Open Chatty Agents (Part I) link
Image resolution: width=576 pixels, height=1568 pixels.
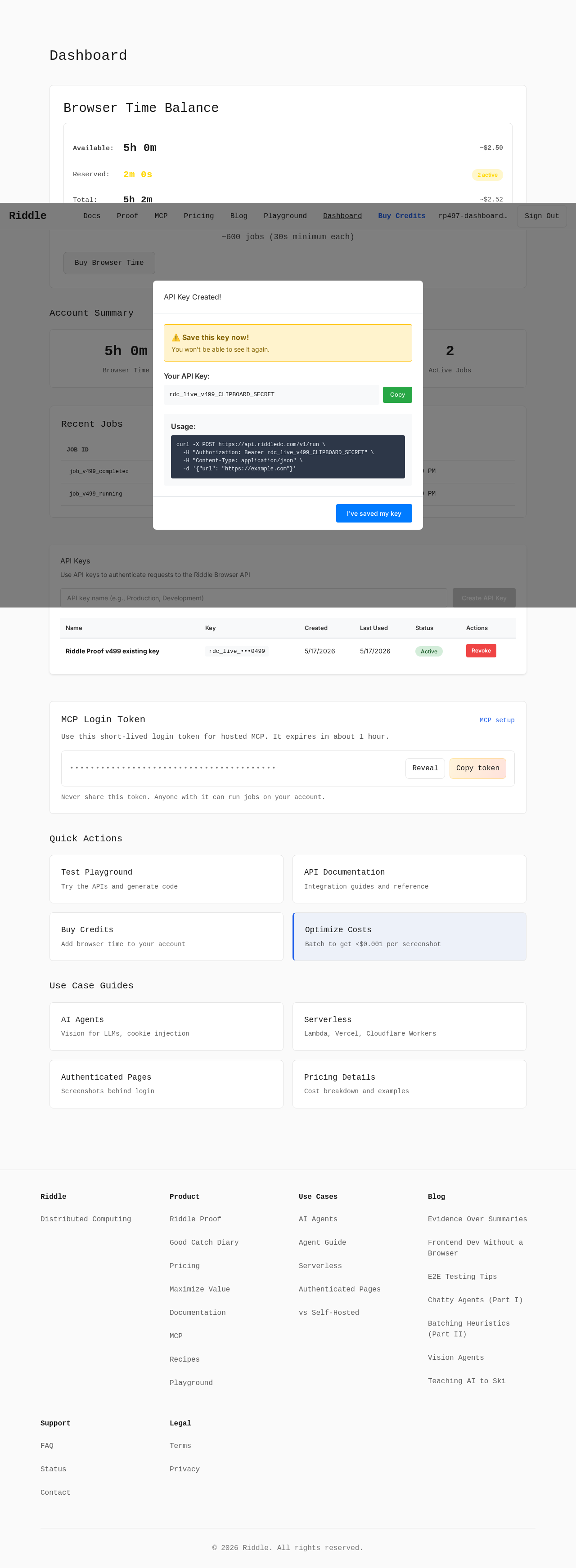tap(475, 1300)
